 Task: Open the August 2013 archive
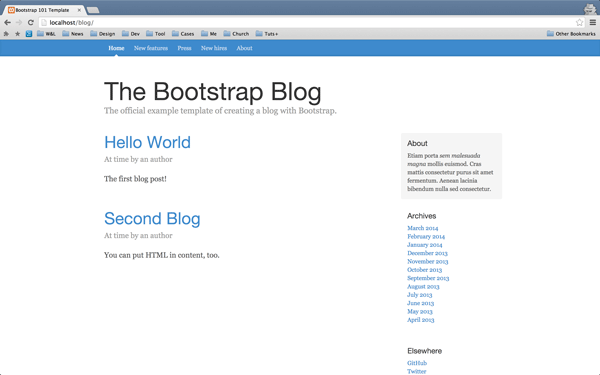click(423, 287)
